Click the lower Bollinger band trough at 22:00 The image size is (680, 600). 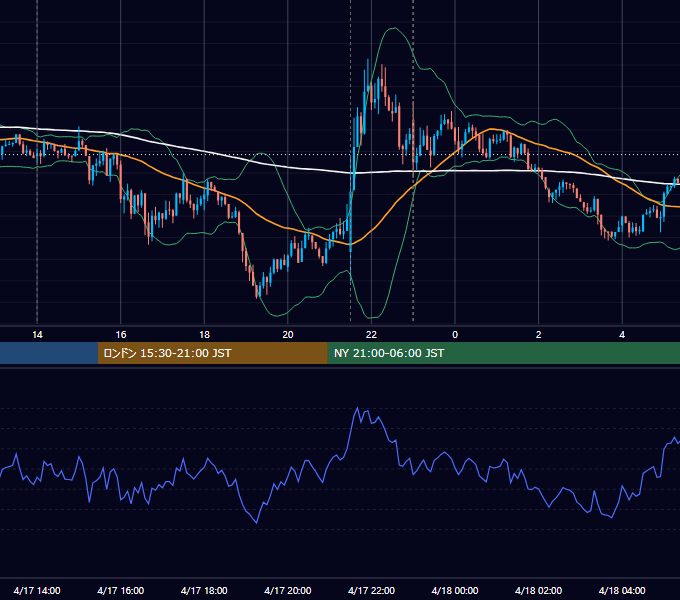pos(372,318)
